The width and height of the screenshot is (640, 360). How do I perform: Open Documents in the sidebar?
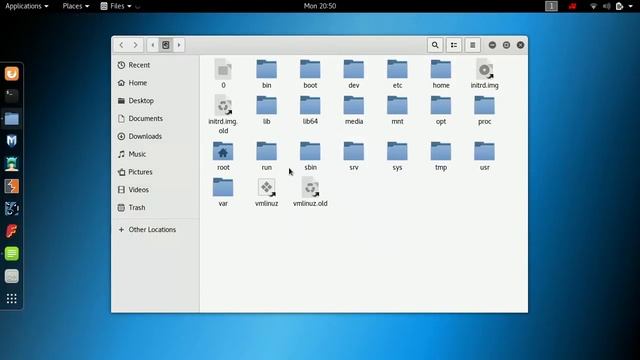point(156,118)
